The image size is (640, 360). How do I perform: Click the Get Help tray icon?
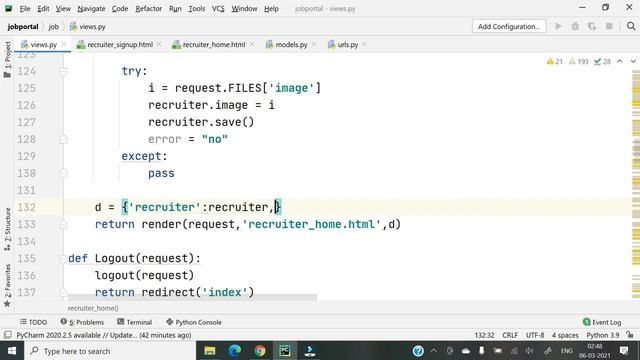[x=418, y=351]
